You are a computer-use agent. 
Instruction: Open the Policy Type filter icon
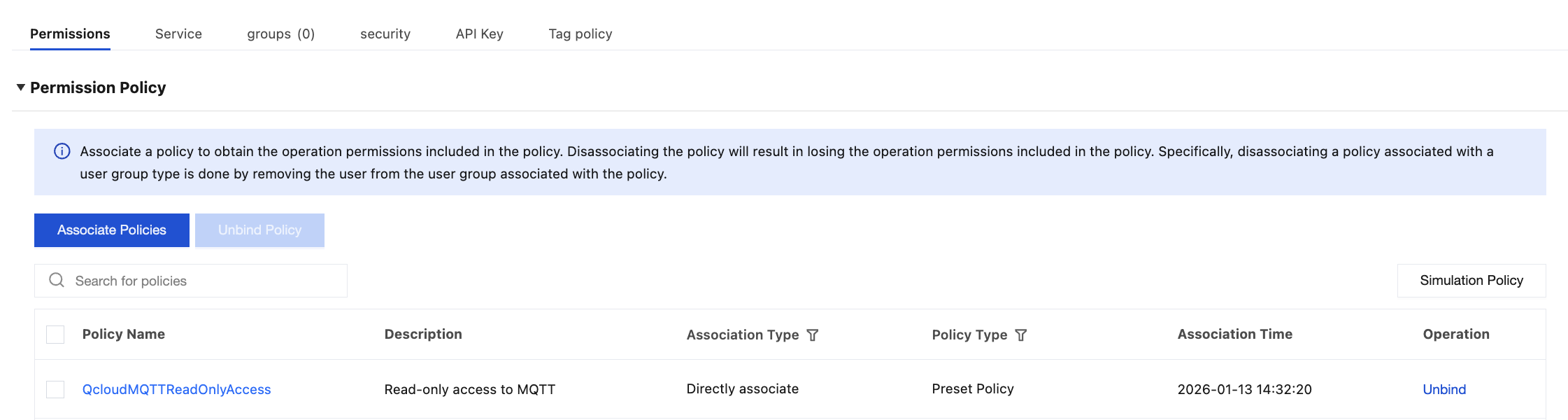[x=1021, y=335]
